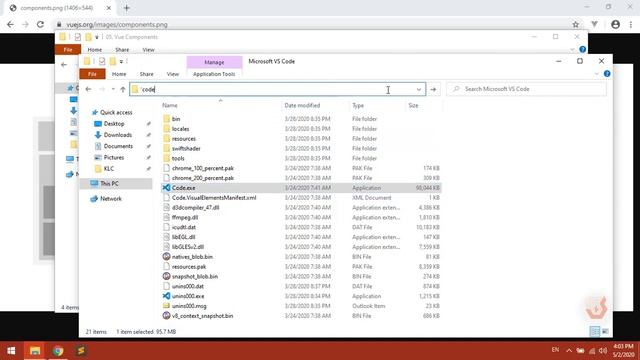640x360 pixels.
Task: Open Chrome profile avatar menu
Action: (x=616, y=24)
